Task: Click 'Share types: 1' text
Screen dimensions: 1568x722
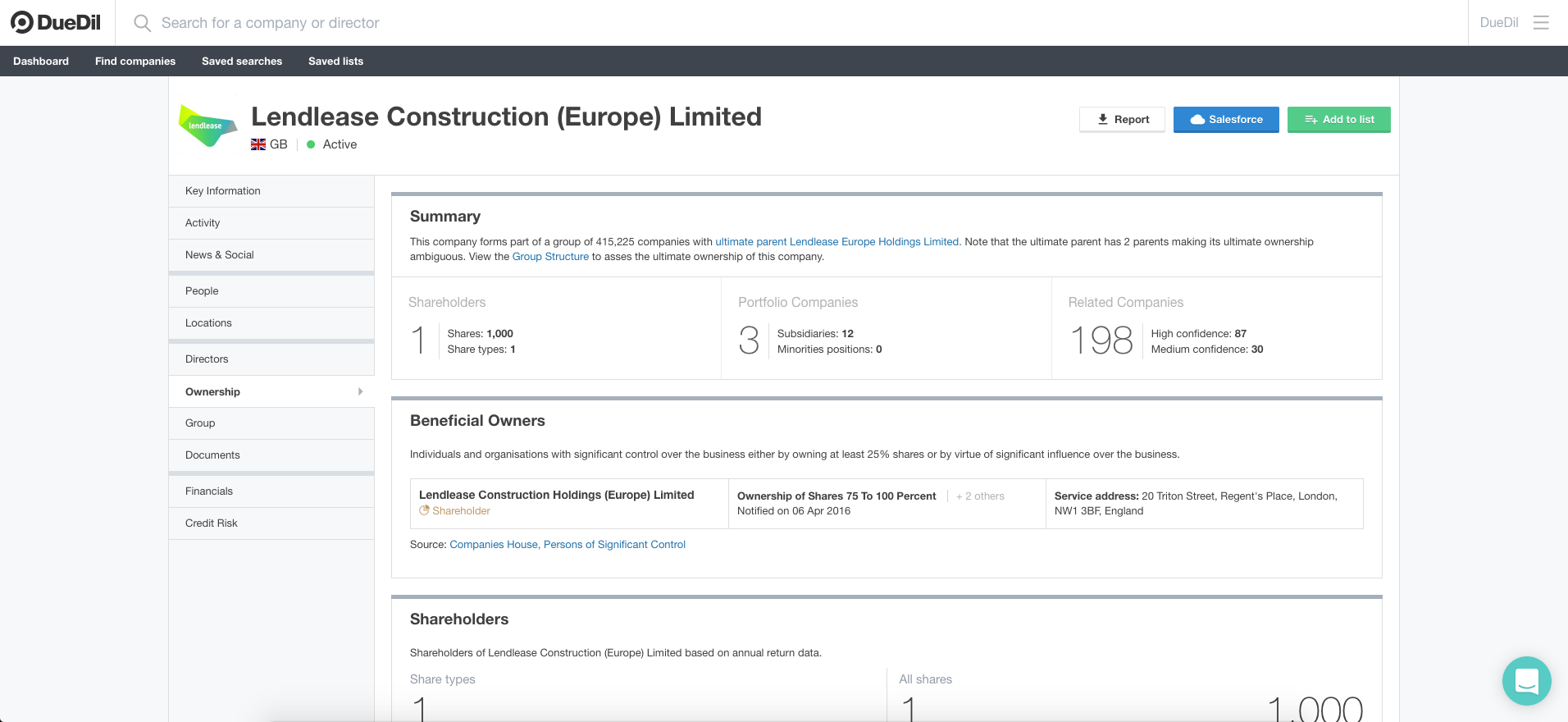Action: pos(481,350)
